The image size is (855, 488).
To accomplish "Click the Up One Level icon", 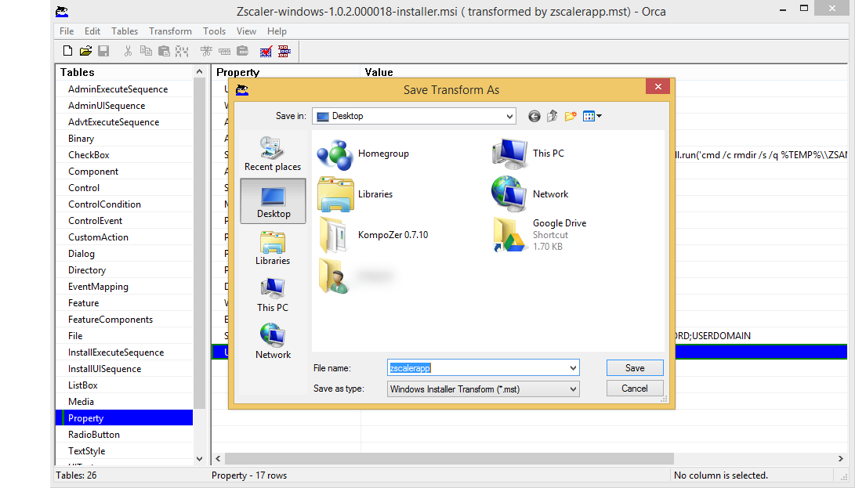I will pyautogui.click(x=552, y=116).
